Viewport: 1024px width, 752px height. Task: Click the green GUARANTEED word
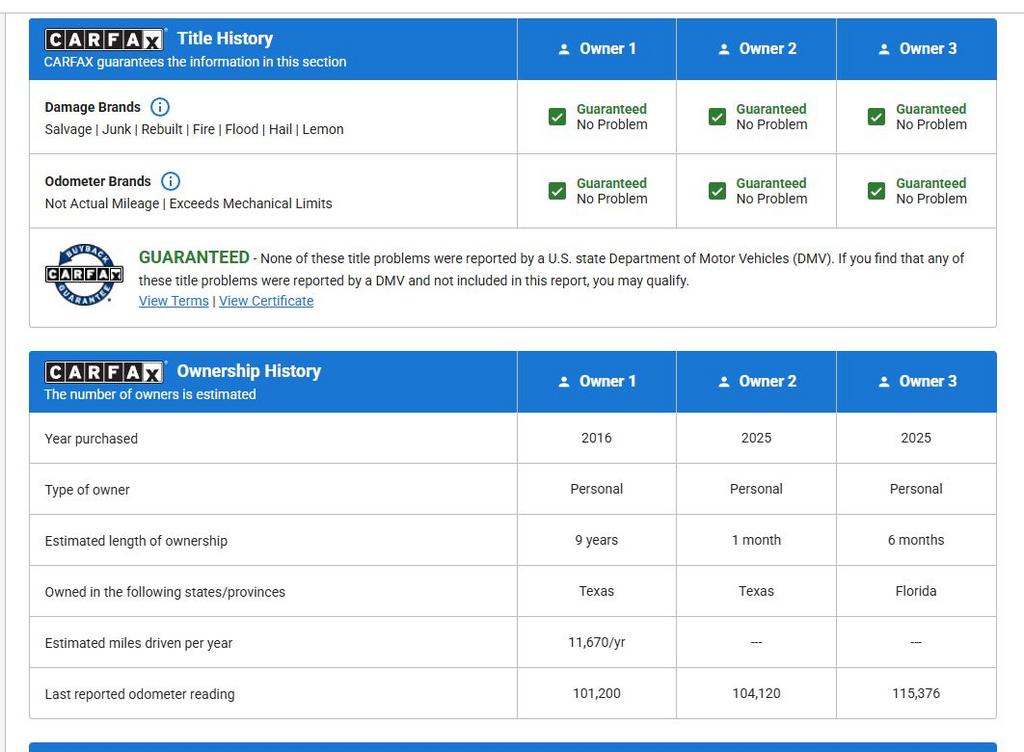pyautogui.click(x=194, y=257)
